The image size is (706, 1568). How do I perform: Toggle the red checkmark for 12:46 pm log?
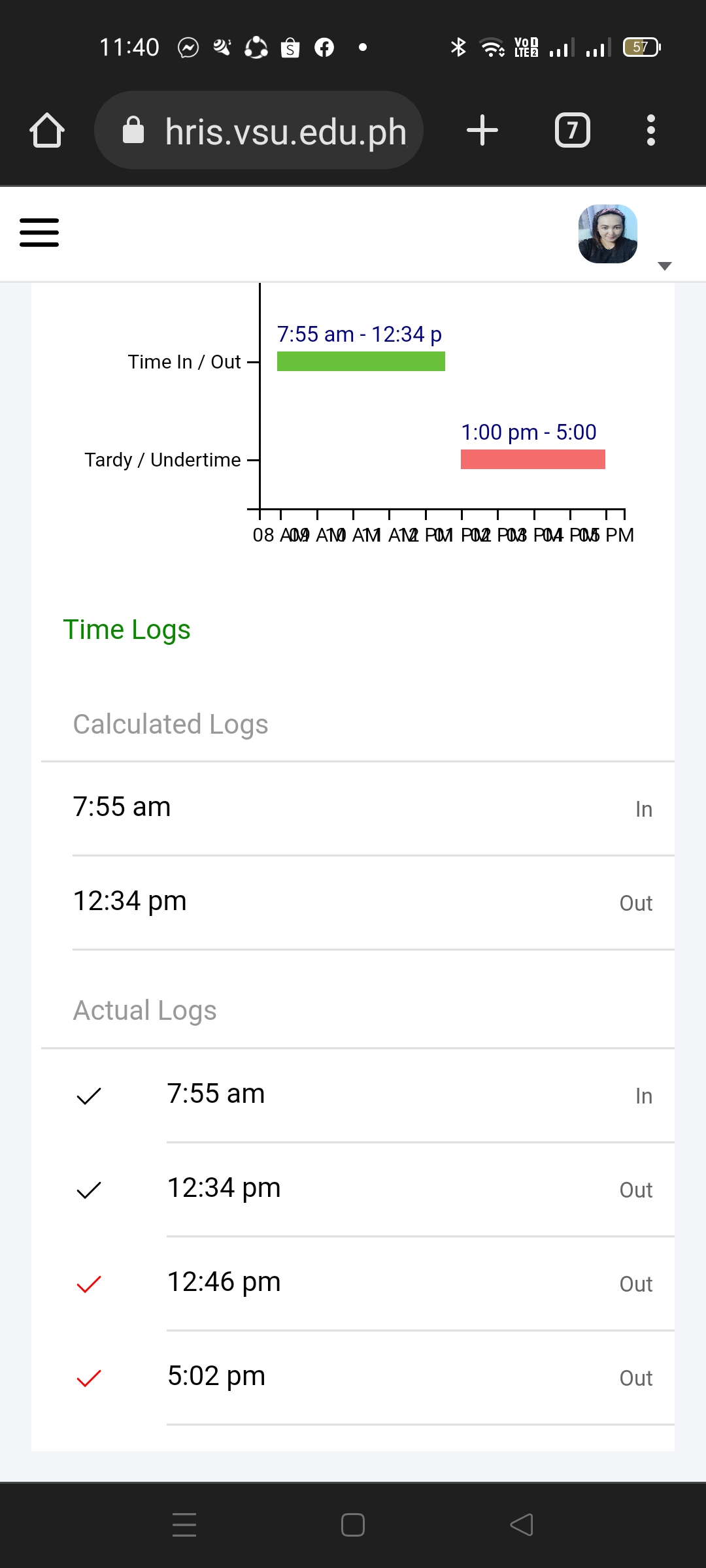pos(89,1284)
